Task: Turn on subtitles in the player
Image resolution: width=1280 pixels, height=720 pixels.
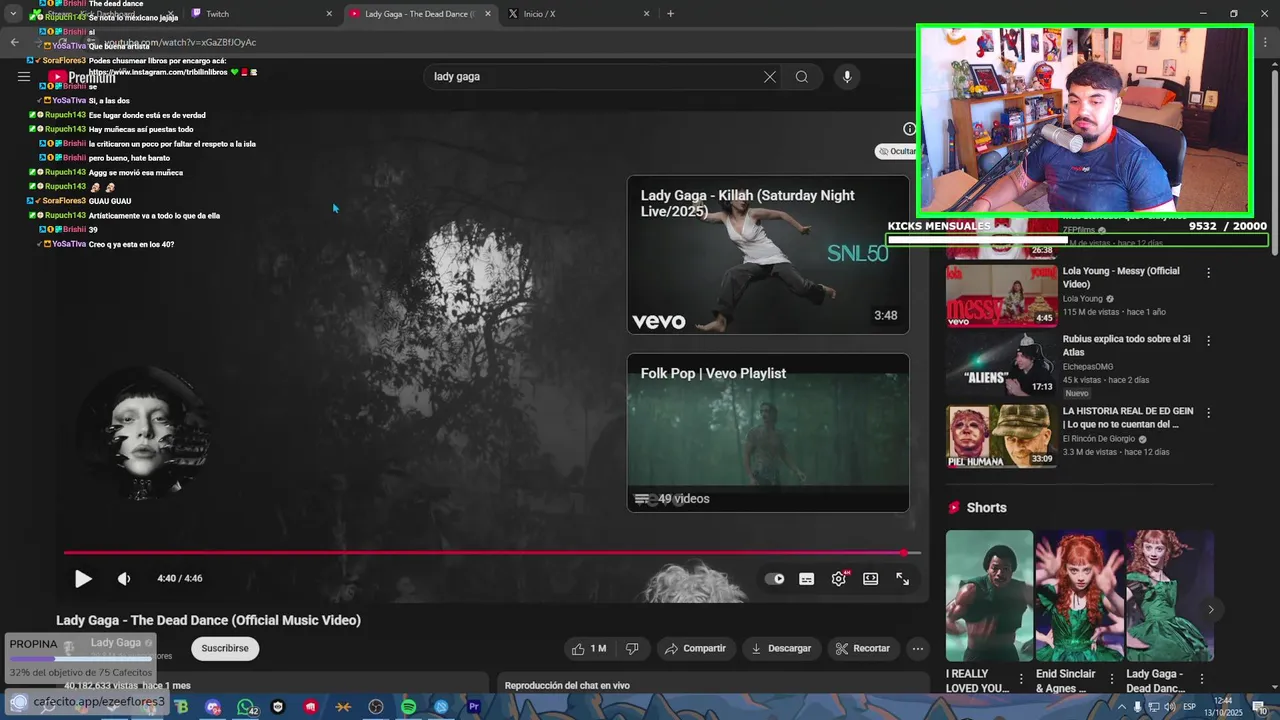Action: pos(807,578)
